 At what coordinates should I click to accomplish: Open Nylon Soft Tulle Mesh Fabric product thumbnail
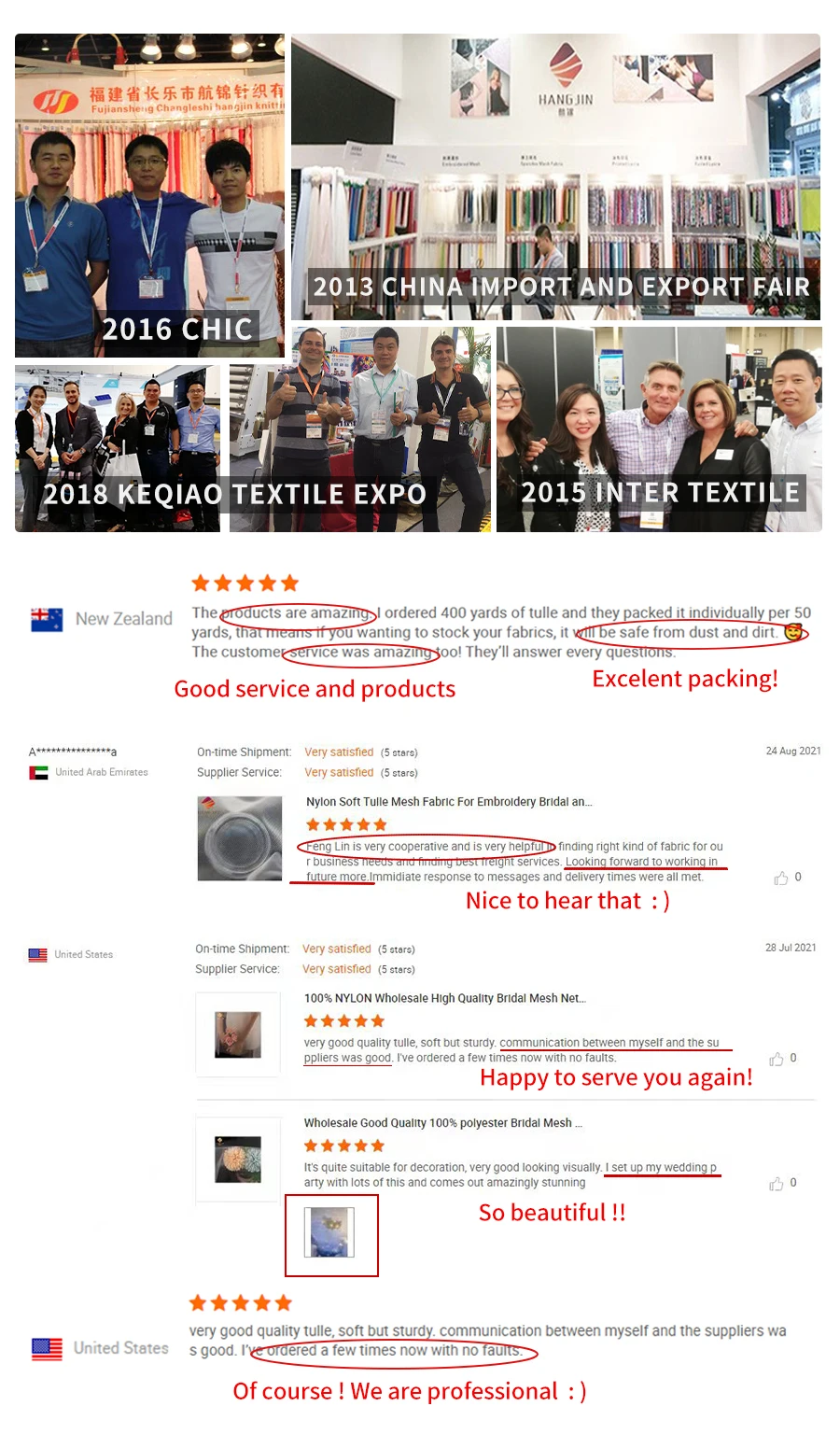(x=240, y=838)
